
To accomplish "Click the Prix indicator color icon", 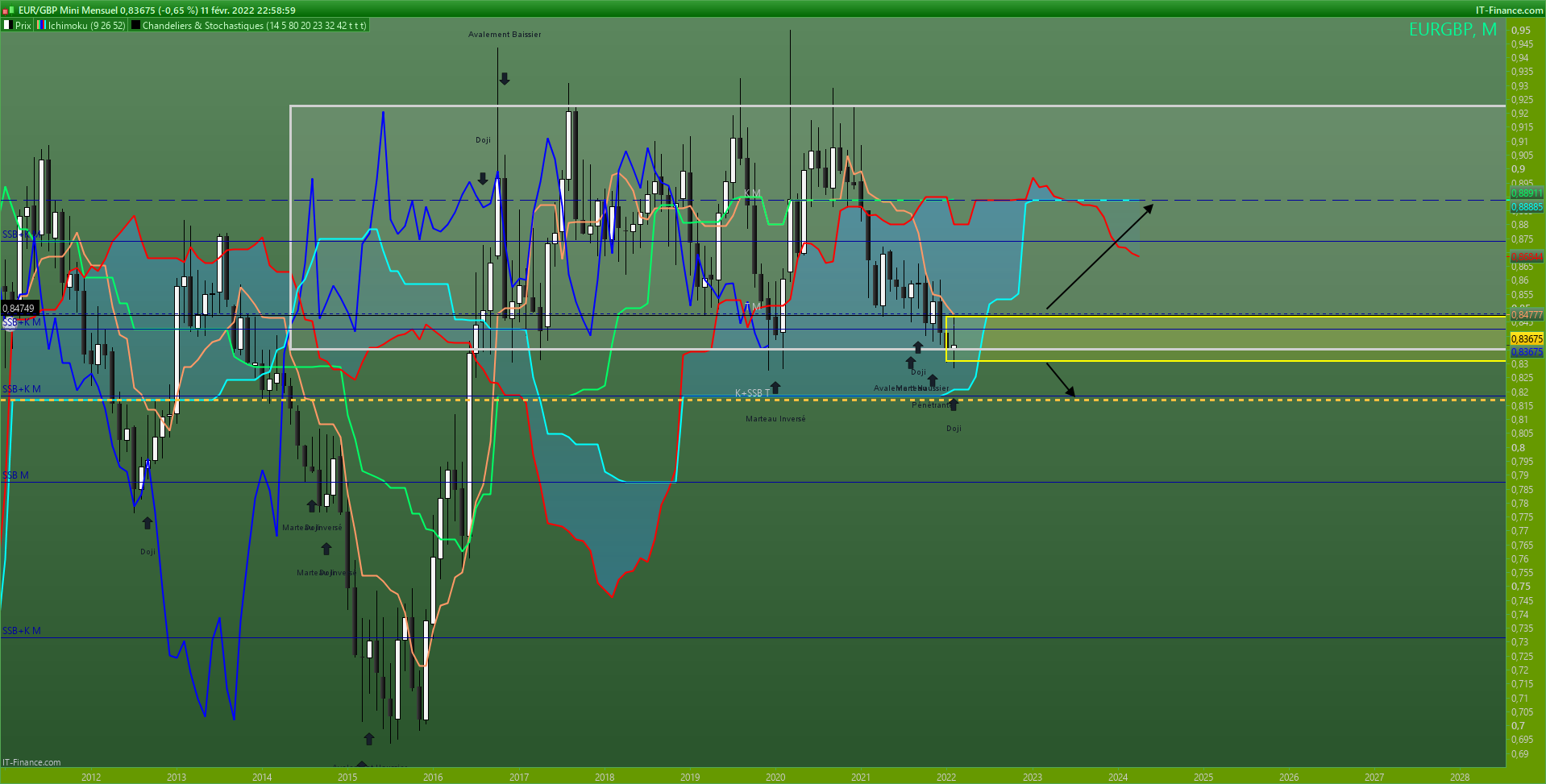I will click(x=7, y=25).
